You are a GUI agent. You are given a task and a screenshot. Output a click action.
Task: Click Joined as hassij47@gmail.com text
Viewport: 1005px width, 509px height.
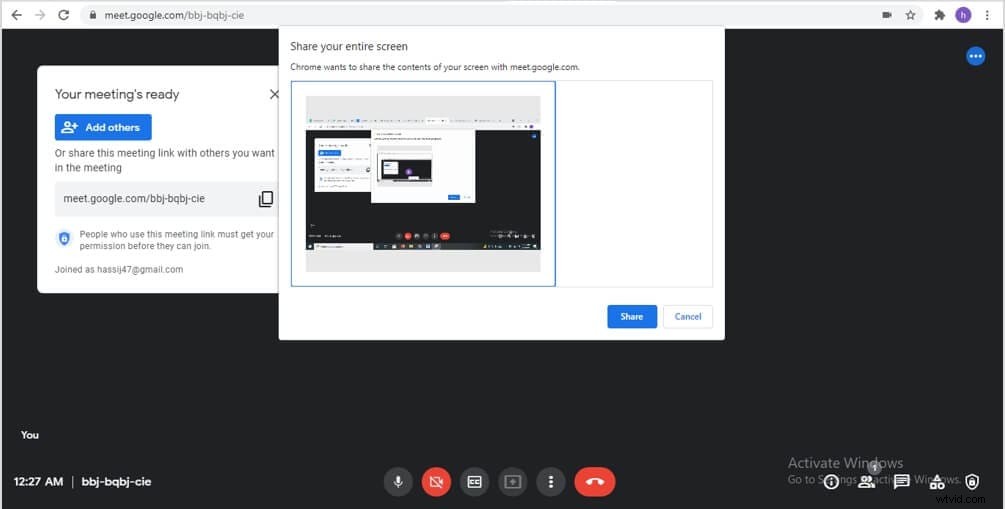119,270
